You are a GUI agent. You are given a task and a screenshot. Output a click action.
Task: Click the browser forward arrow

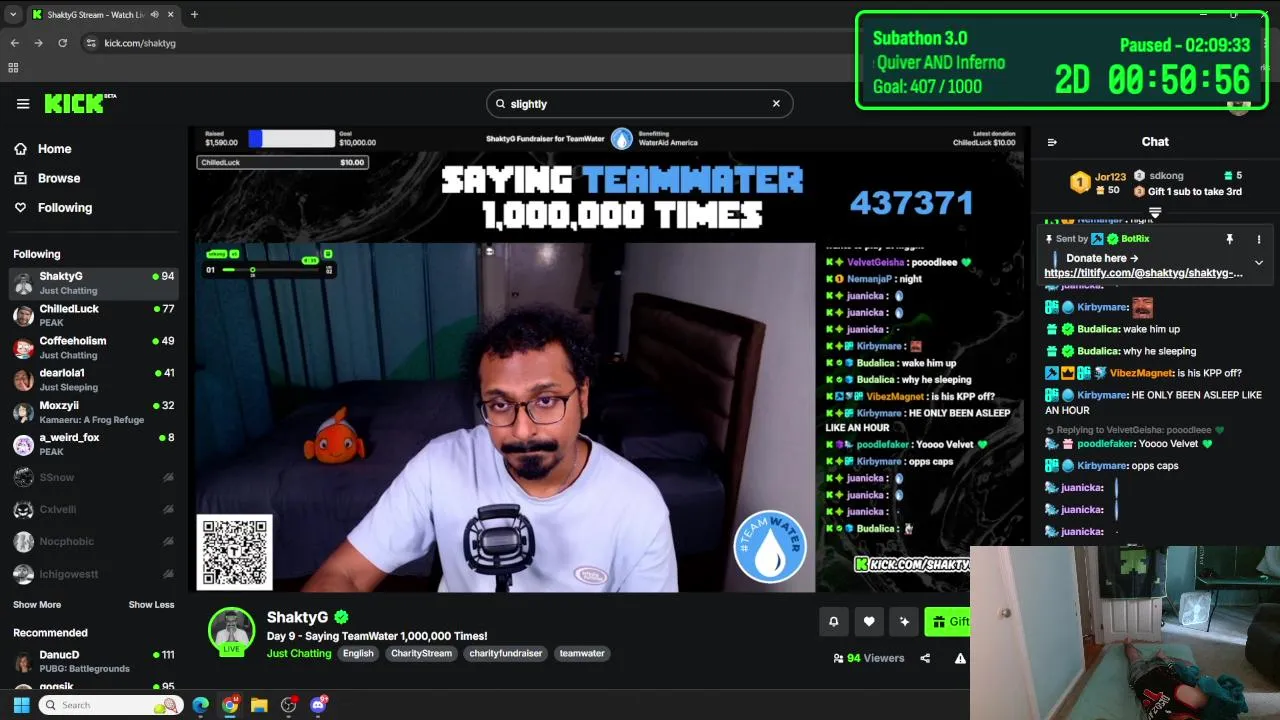tap(38, 43)
